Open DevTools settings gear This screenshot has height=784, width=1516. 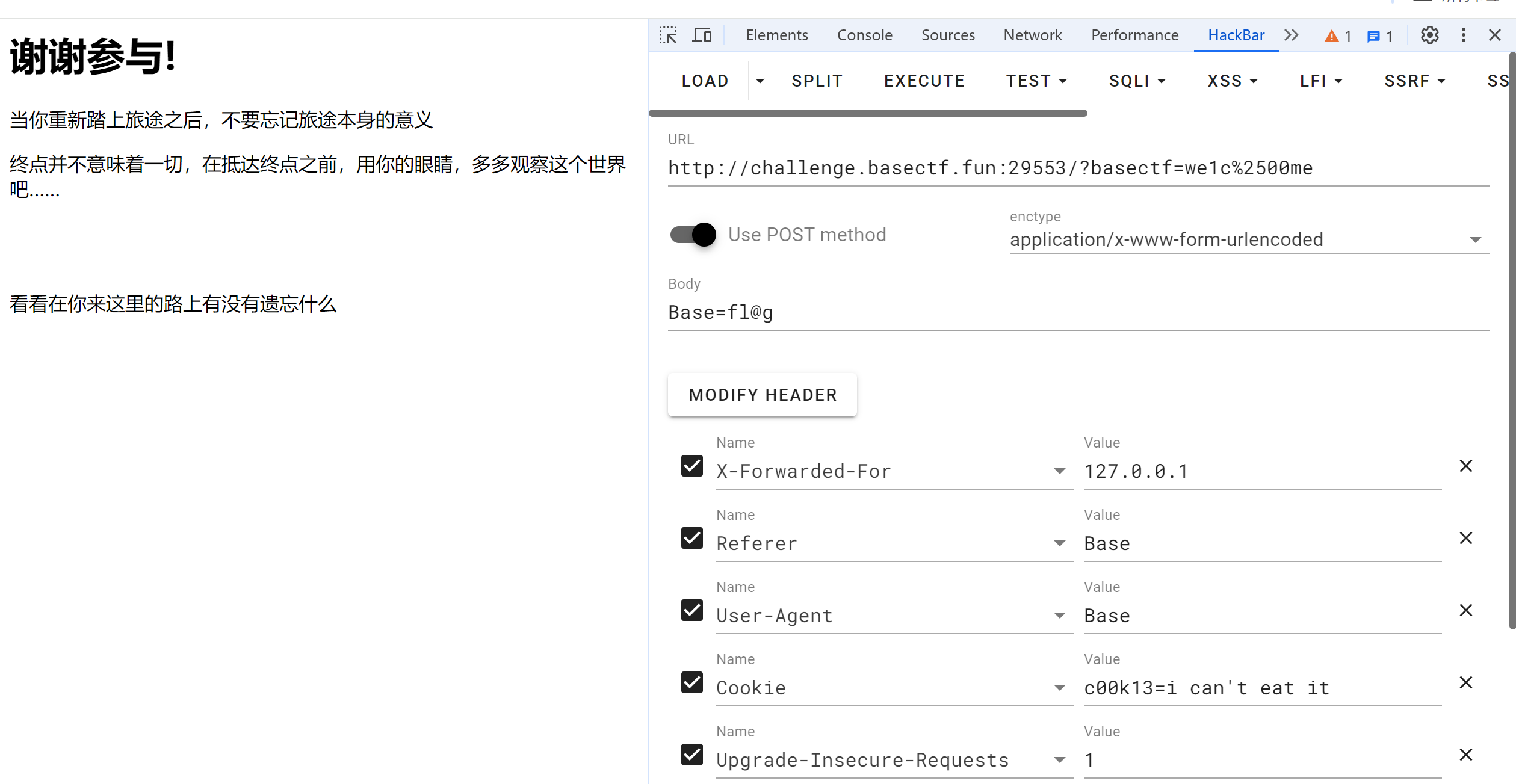(x=1430, y=35)
